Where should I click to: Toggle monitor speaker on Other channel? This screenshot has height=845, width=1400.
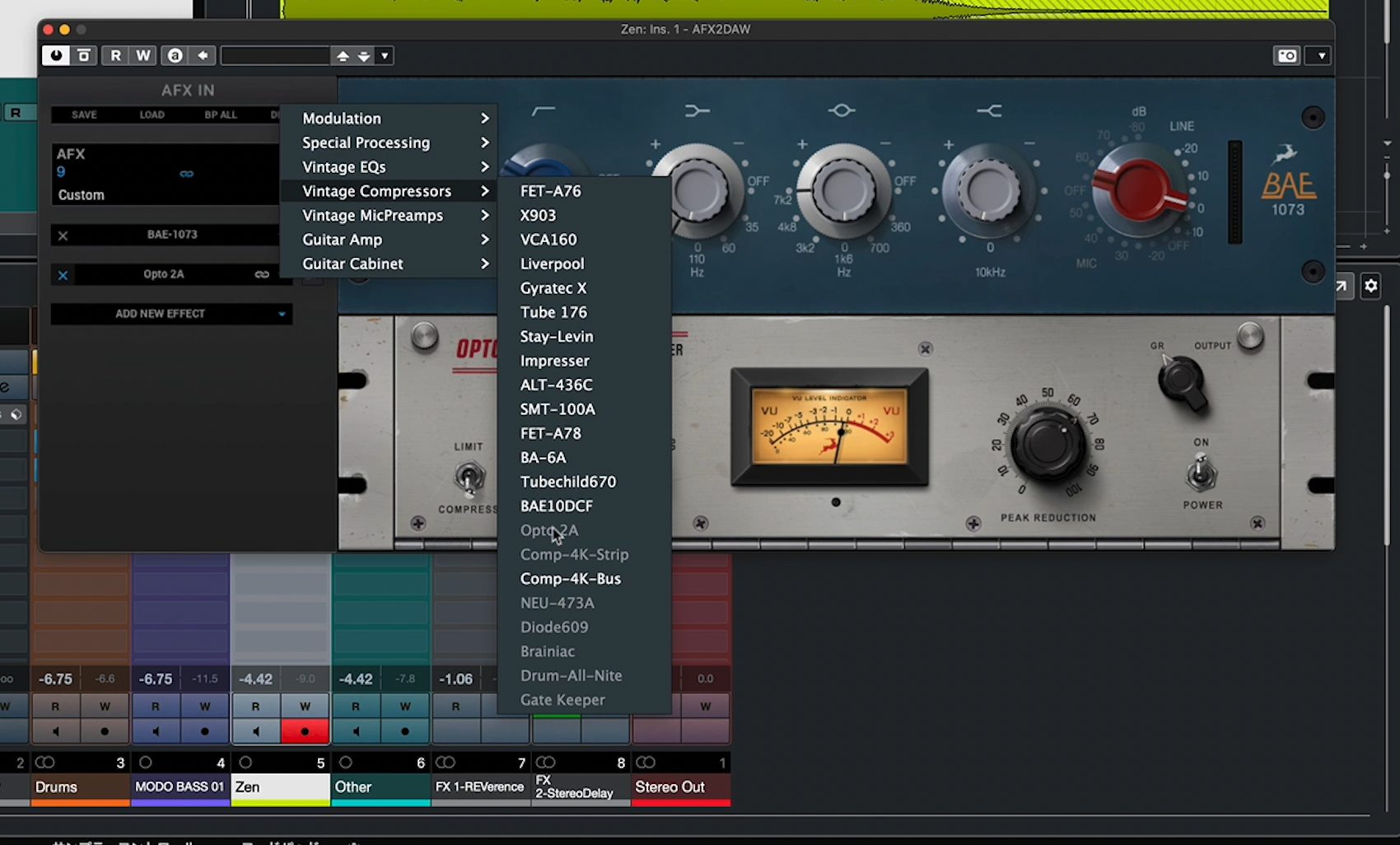click(x=356, y=731)
